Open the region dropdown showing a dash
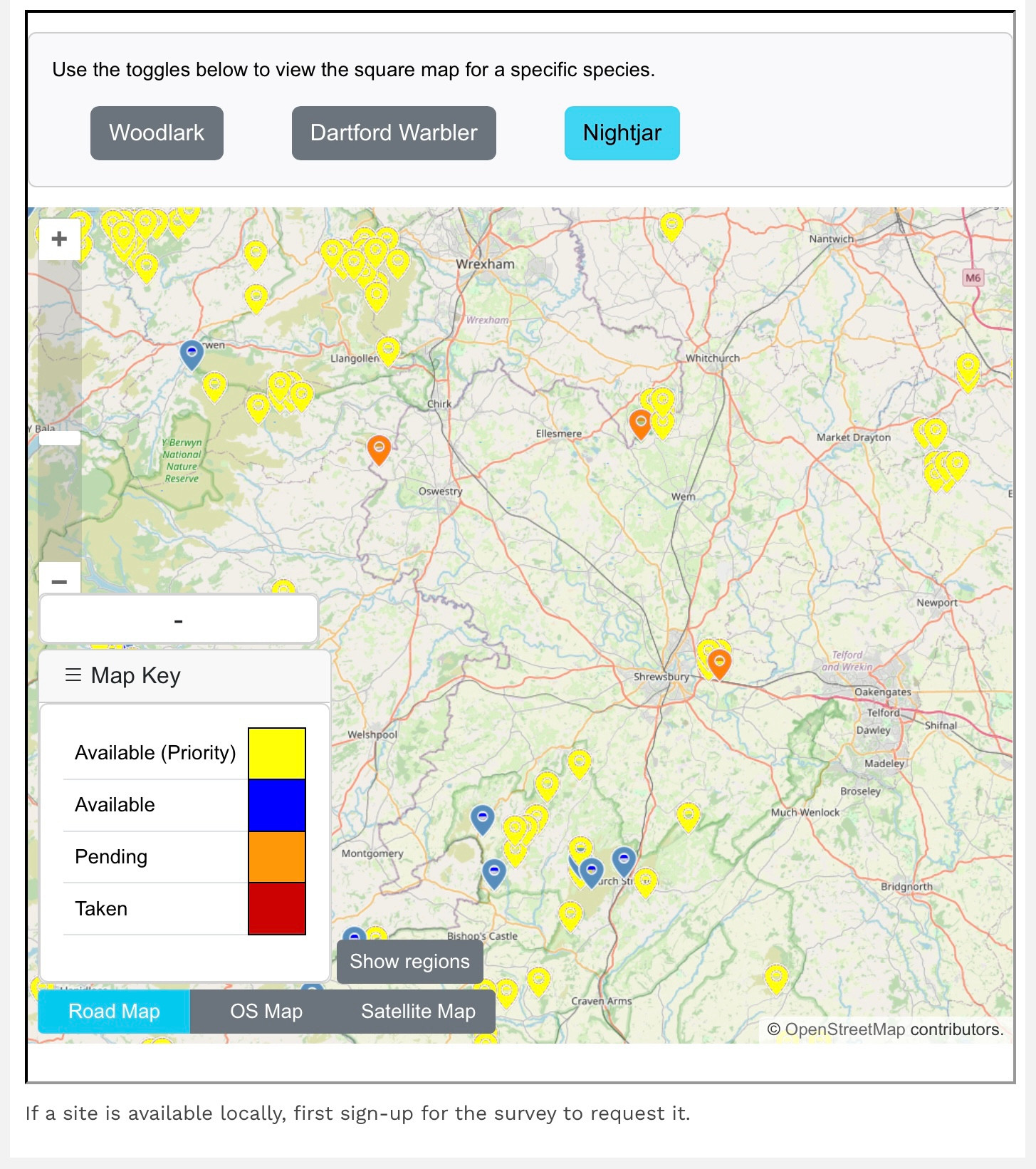Image resolution: width=1036 pixels, height=1169 pixels. 179,620
